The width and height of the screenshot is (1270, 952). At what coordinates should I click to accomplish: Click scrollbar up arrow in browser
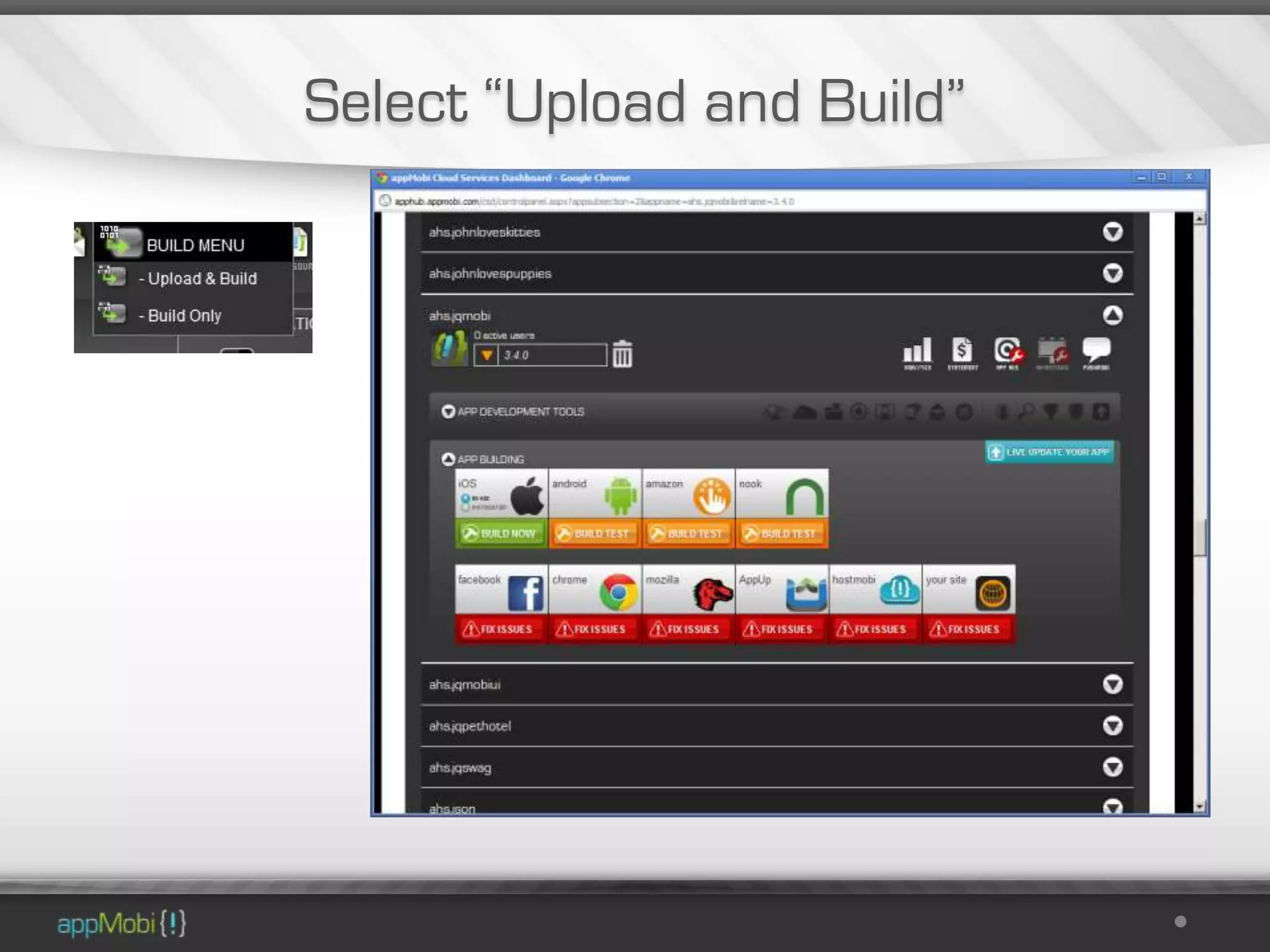click(1200, 218)
